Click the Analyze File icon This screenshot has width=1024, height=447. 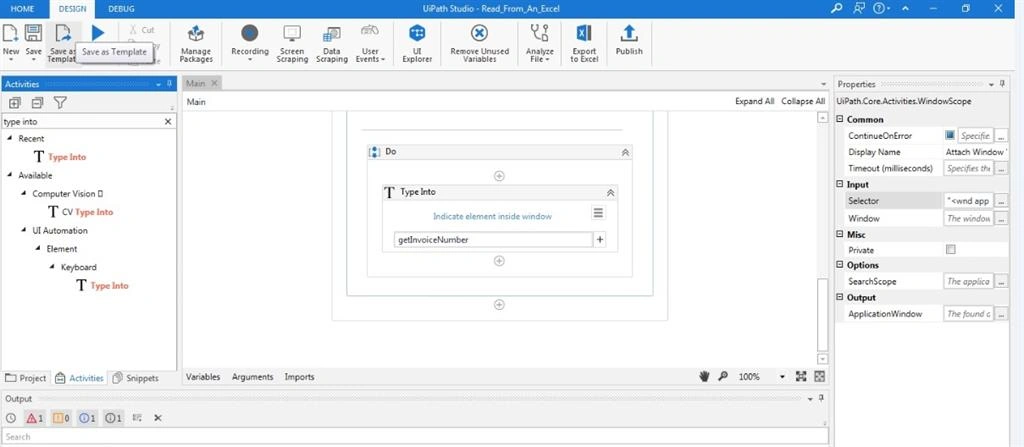point(539,33)
